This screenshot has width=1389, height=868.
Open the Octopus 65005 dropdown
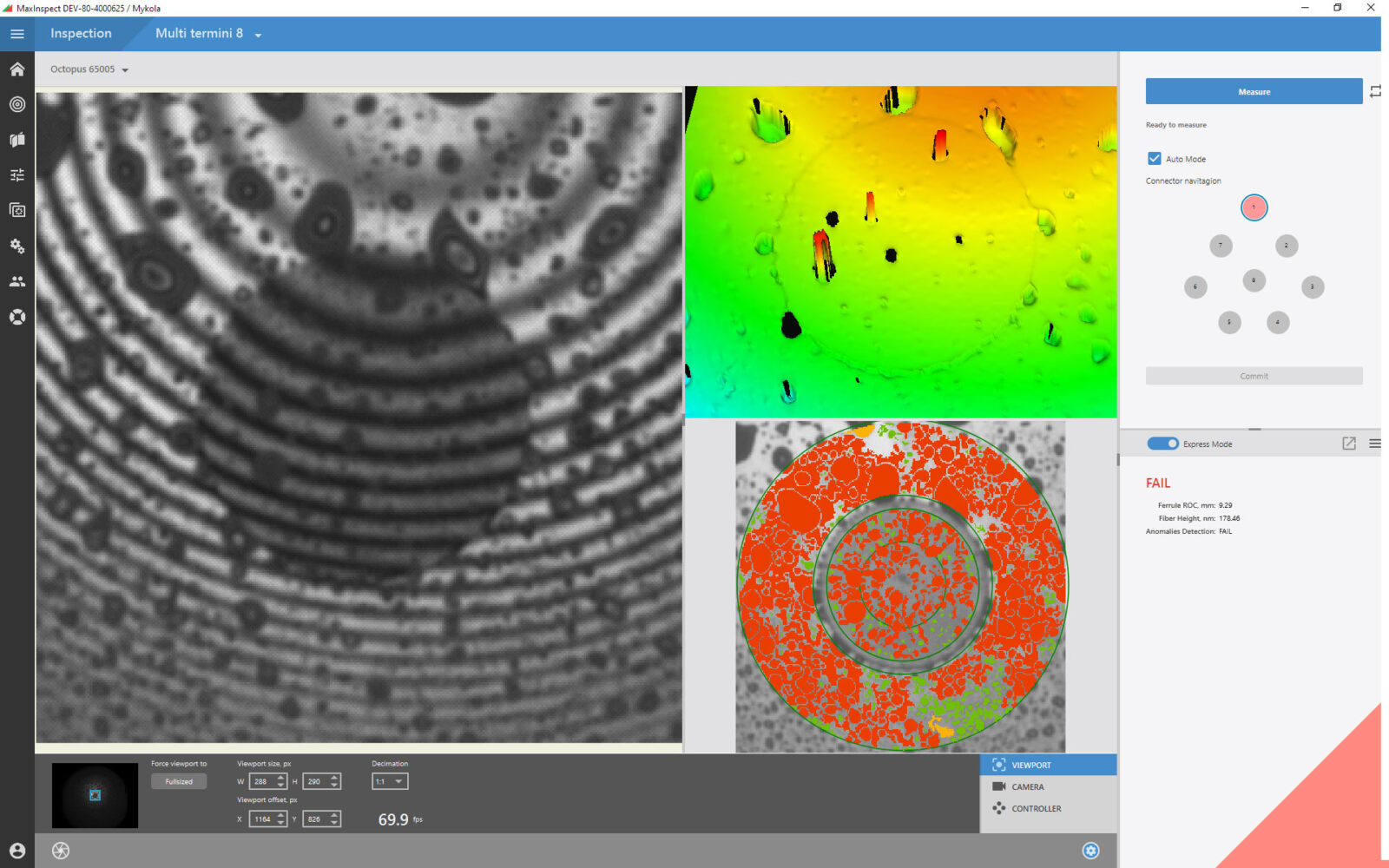[x=125, y=69]
